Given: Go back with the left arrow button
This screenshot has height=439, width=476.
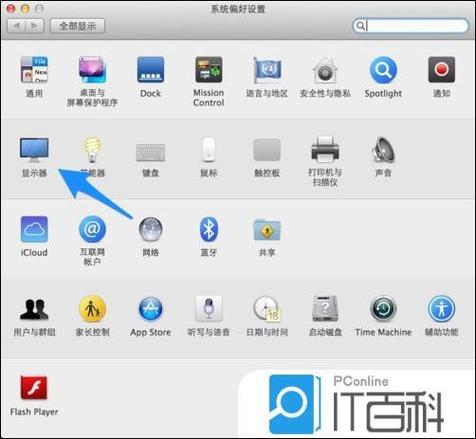Looking at the screenshot, I should click(16, 26).
